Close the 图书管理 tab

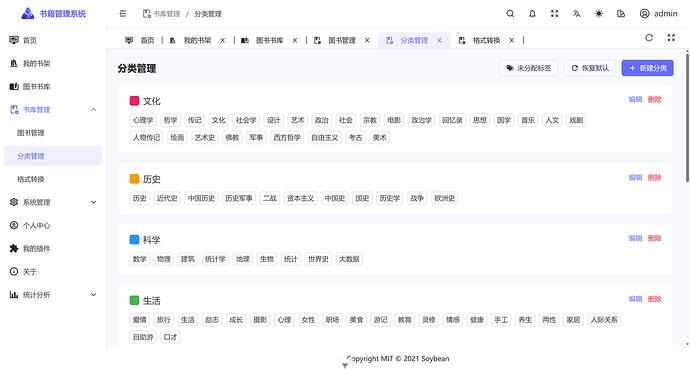coord(367,40)
